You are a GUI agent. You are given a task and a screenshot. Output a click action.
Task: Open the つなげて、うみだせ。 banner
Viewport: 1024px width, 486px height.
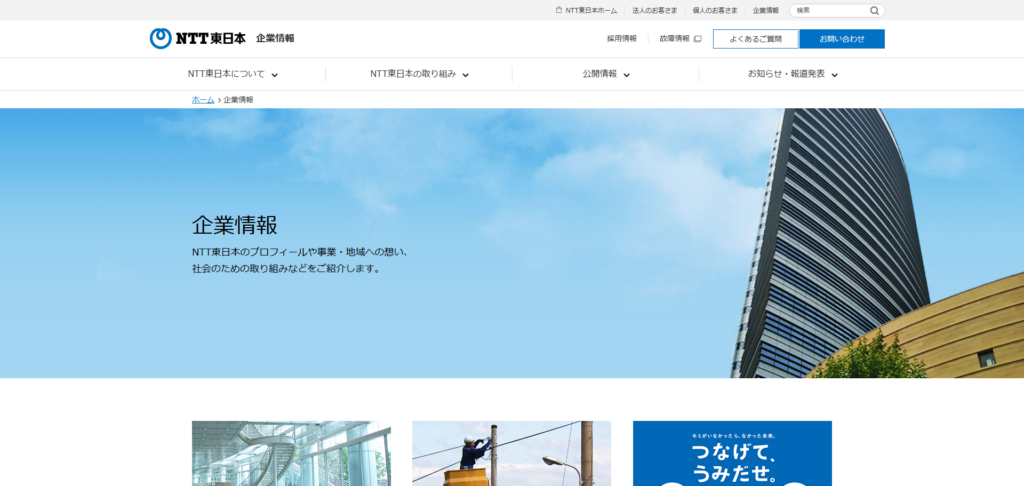click(732, 453)
